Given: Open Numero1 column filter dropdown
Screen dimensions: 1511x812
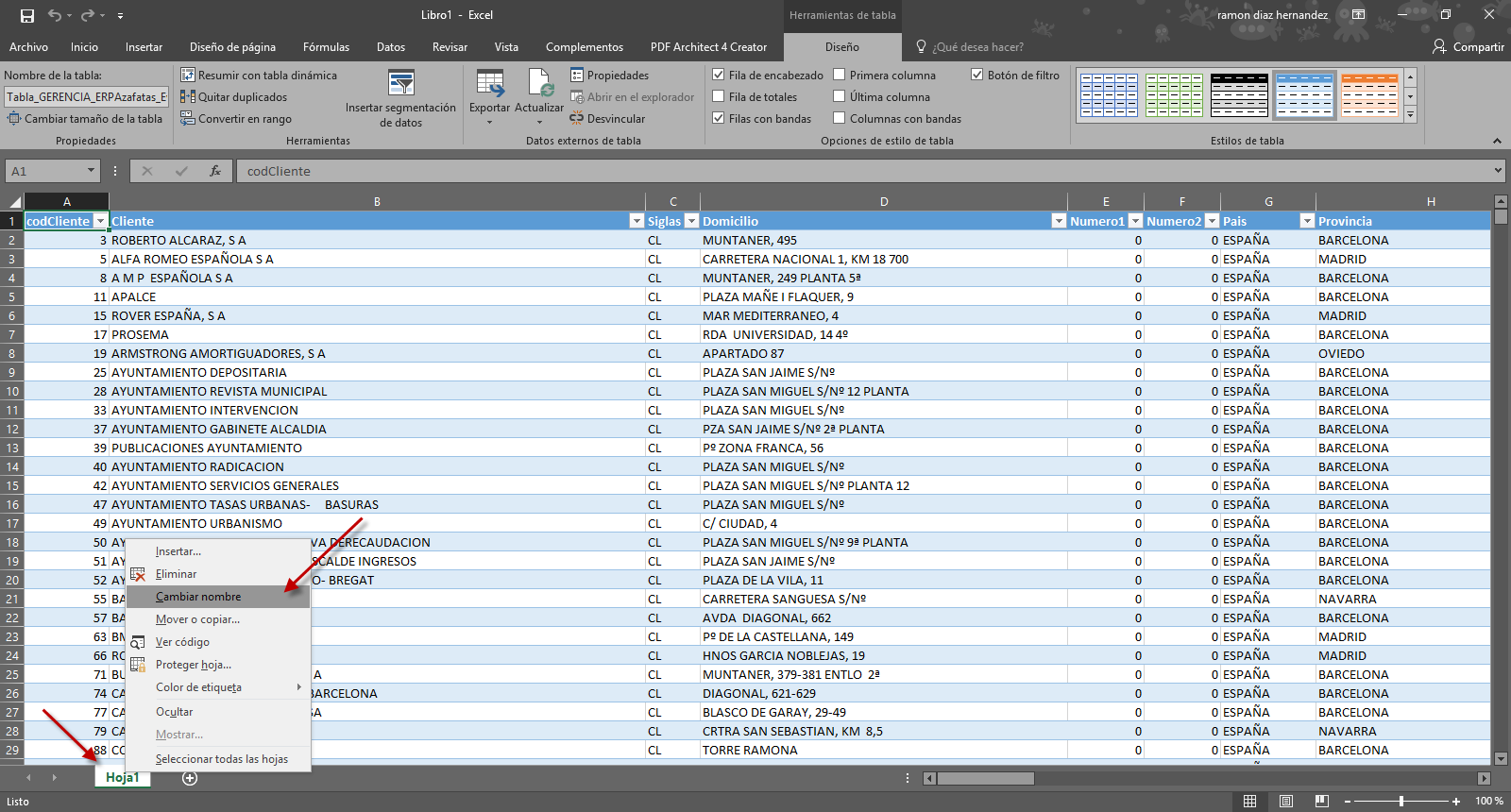Looking at the screenshot, I should click(x=1135, y=221).
